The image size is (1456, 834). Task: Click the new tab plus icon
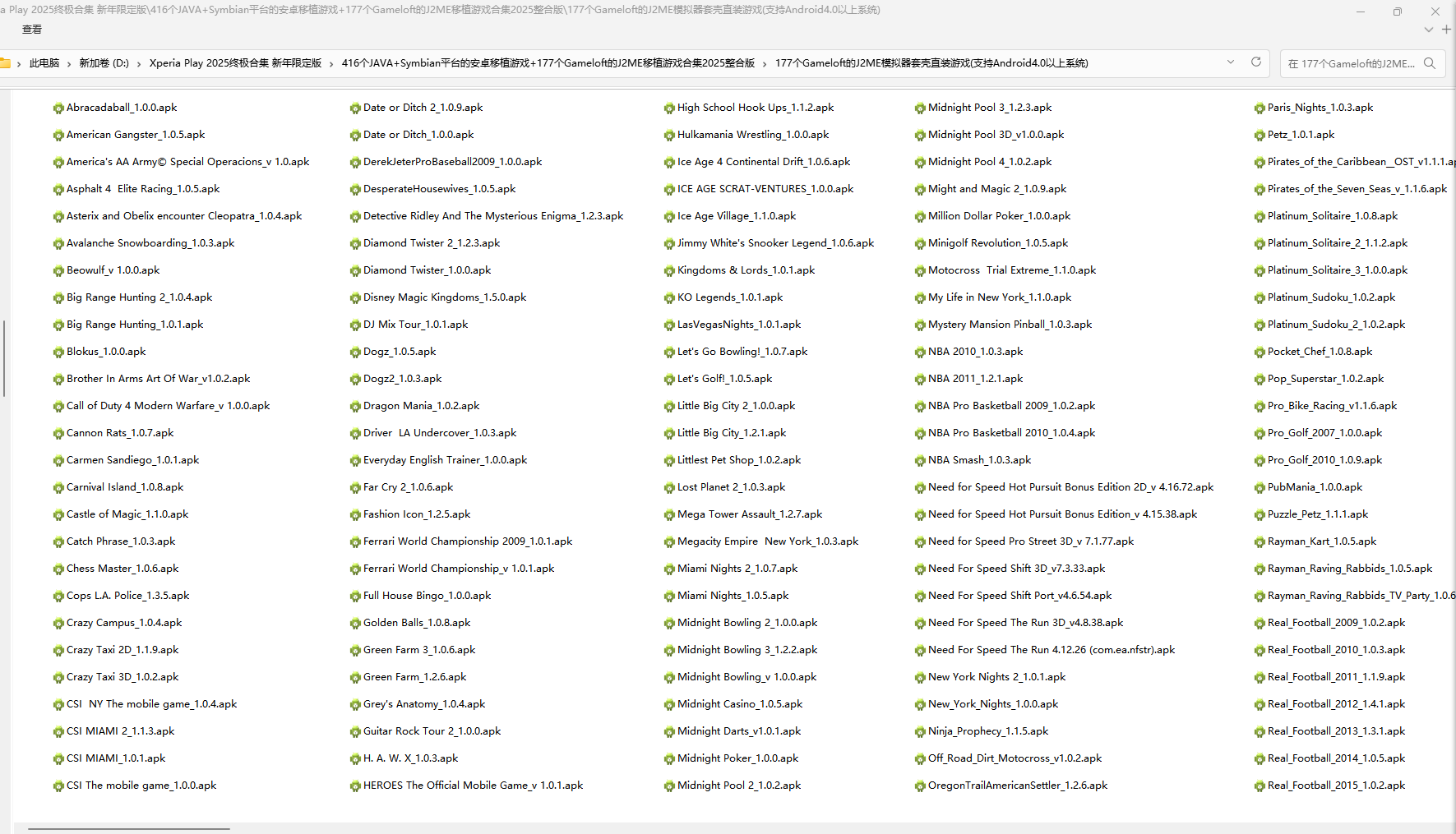pos(1446,29)
